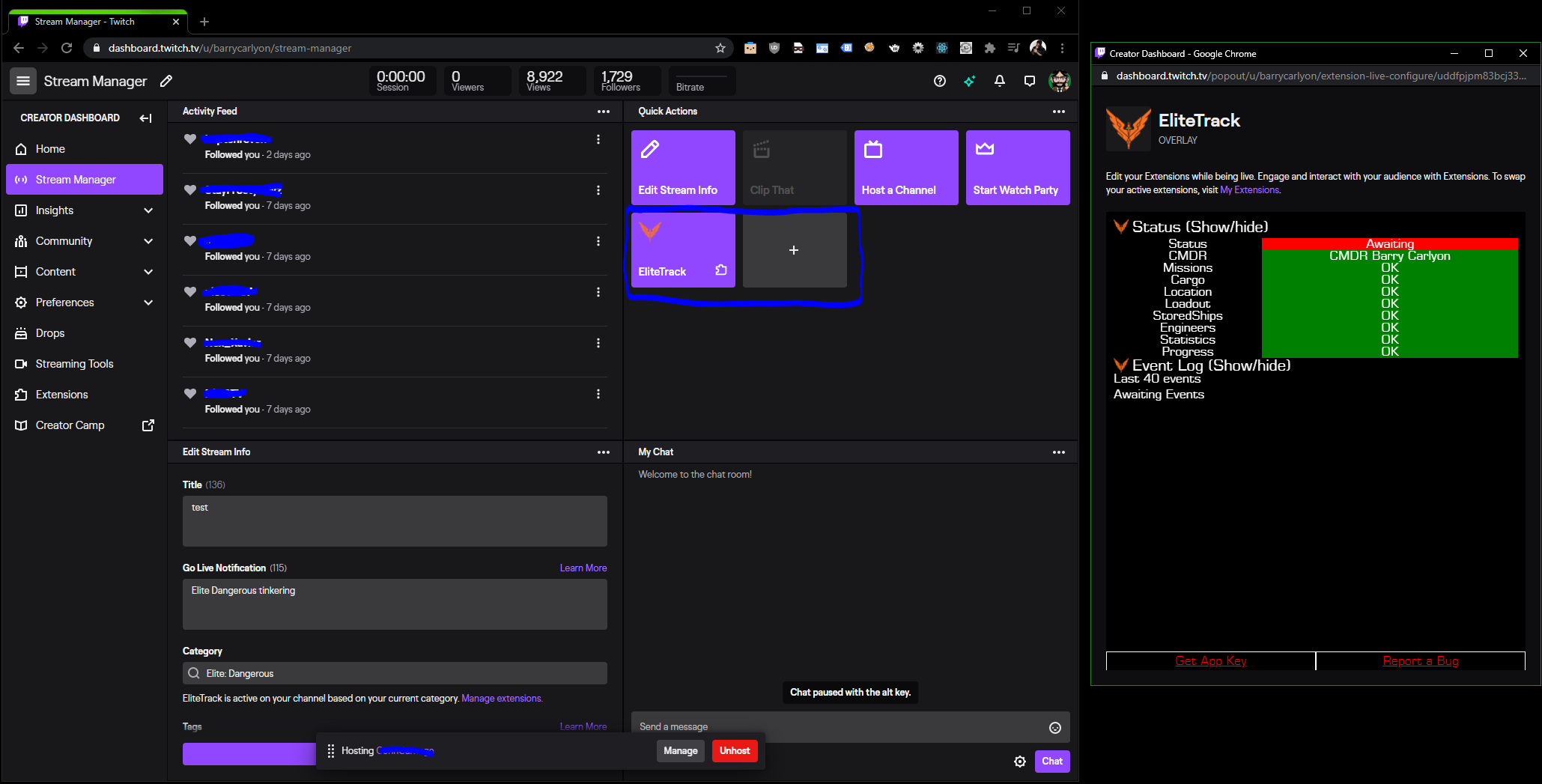Open Chrome three-dot menu
Viewport: 1542px width, 784px height.
click(1062, 48)
